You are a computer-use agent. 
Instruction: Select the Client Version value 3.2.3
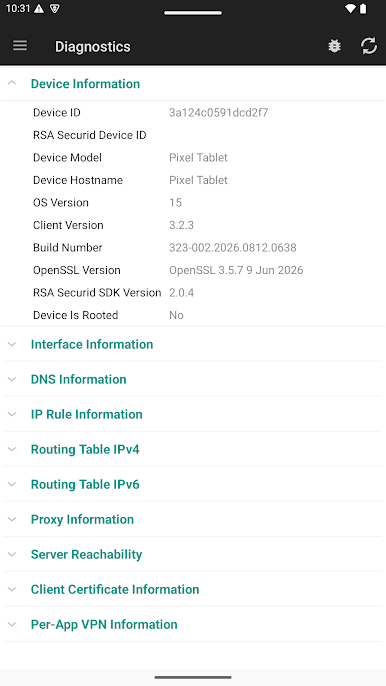click(x=181, y=225)
